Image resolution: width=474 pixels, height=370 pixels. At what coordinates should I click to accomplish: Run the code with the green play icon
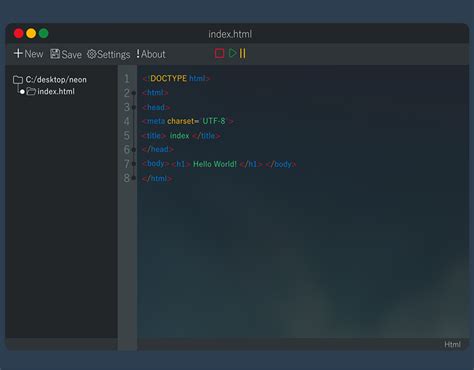pos(233,53)
